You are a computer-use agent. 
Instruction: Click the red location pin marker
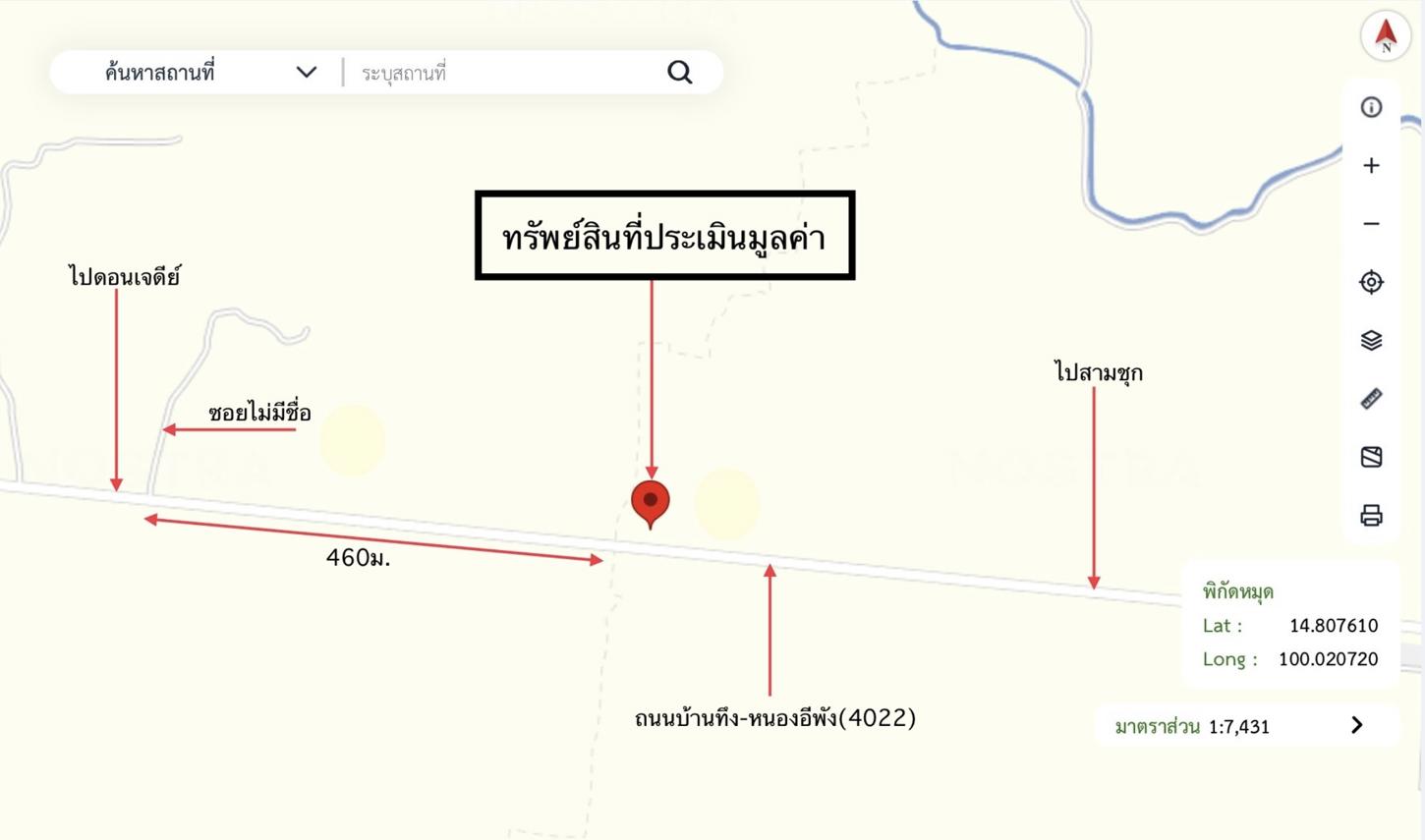(650, 504)
